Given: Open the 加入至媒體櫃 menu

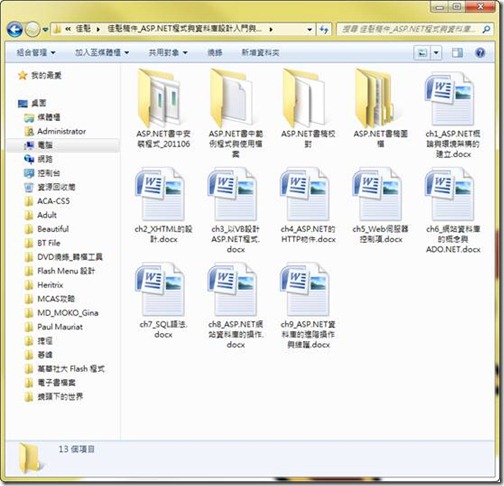Looking at the screenshot, I should 102,53.
